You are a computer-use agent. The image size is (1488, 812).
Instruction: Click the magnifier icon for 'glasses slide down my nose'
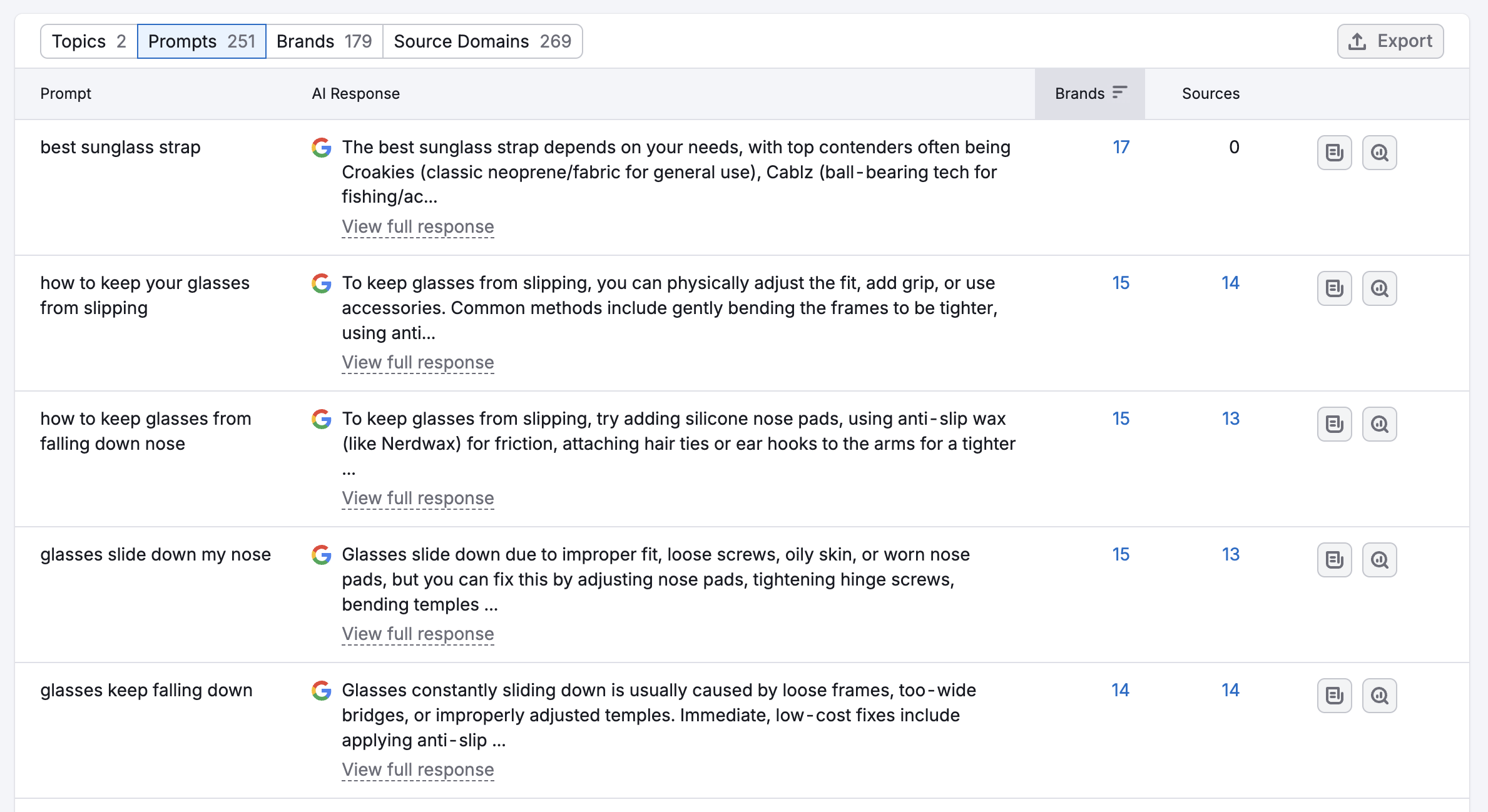click(x=1379, y=560)
